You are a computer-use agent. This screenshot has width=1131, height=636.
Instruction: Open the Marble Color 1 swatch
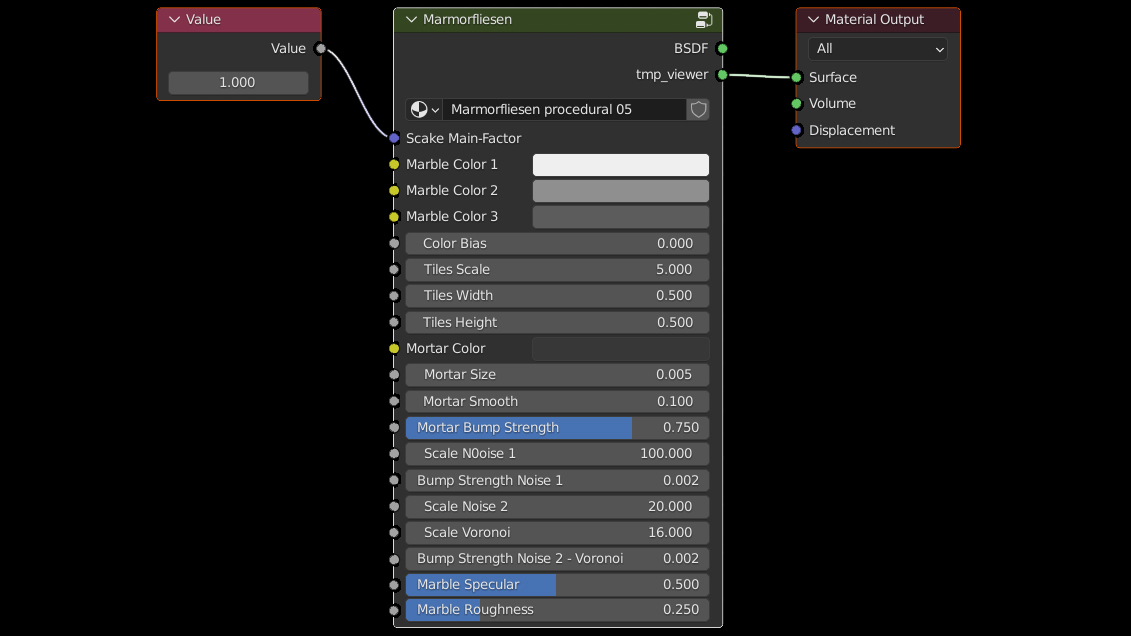(620, 164)
